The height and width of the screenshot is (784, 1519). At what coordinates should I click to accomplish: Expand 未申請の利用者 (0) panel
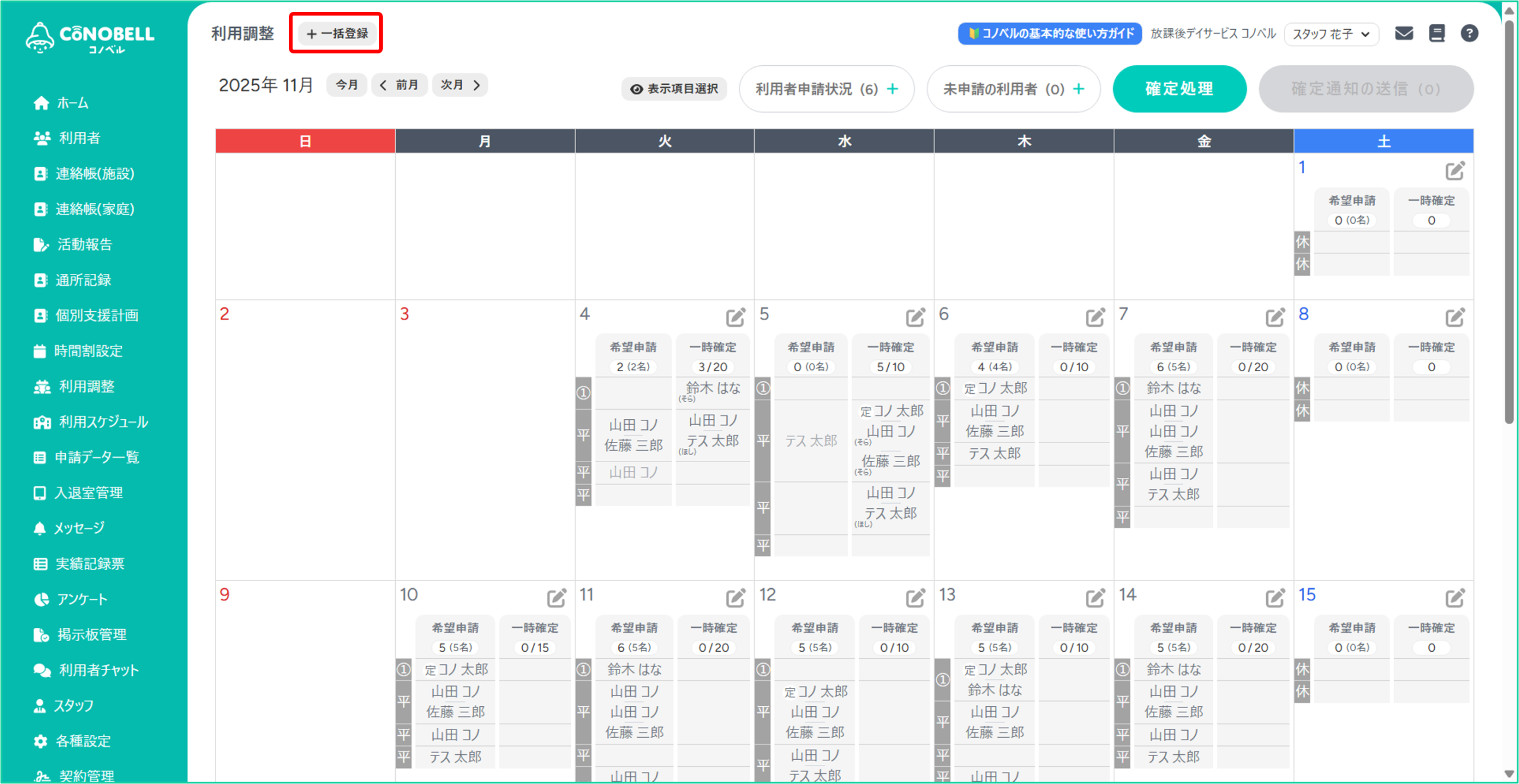tap(1013, 89)
